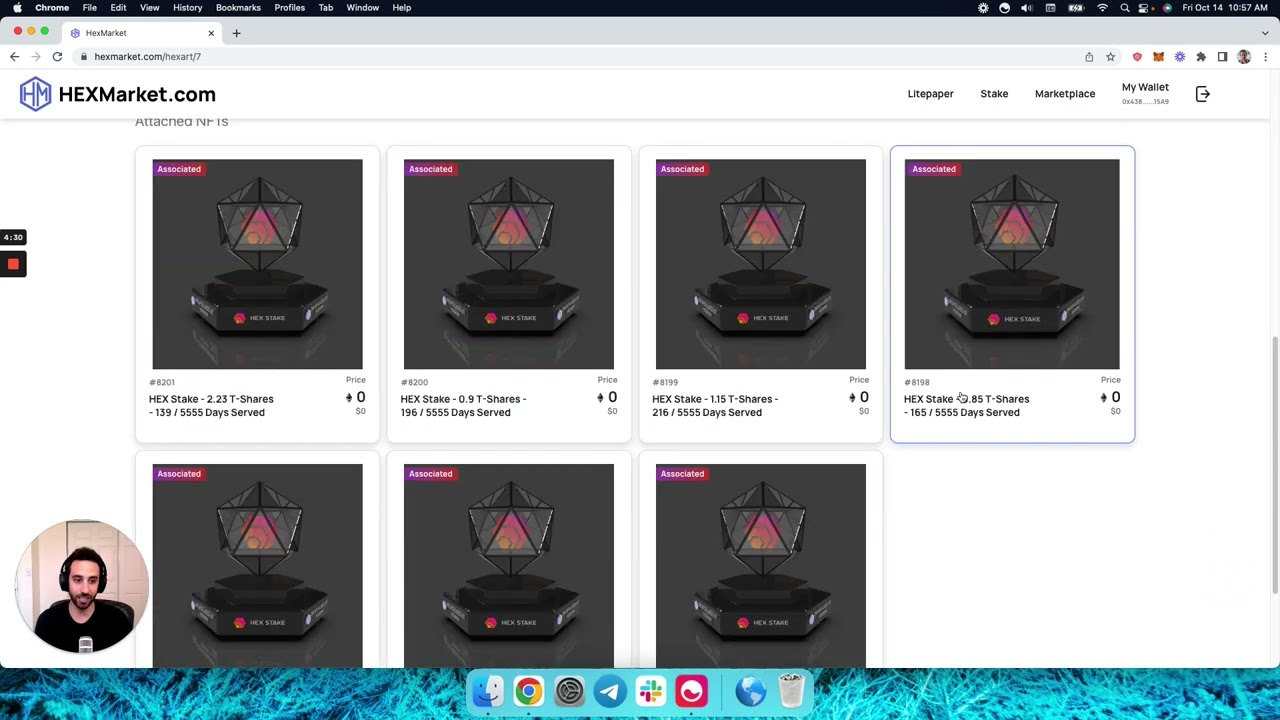1280x720 pixels.
Task: Click the page vertical scrollbar
Action: pos(1274,465)
